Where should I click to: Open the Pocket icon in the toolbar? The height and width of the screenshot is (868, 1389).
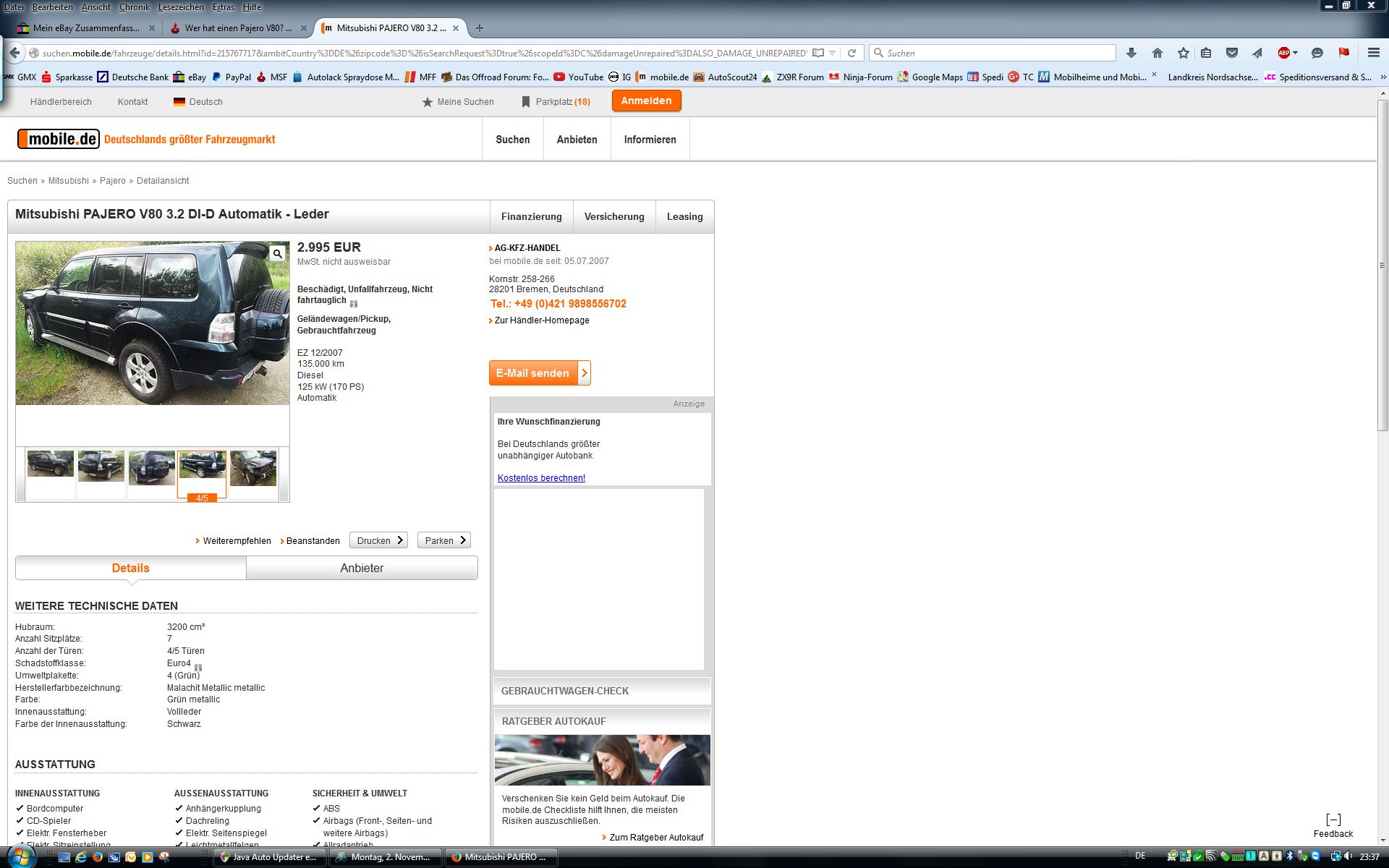(1232, 53)
